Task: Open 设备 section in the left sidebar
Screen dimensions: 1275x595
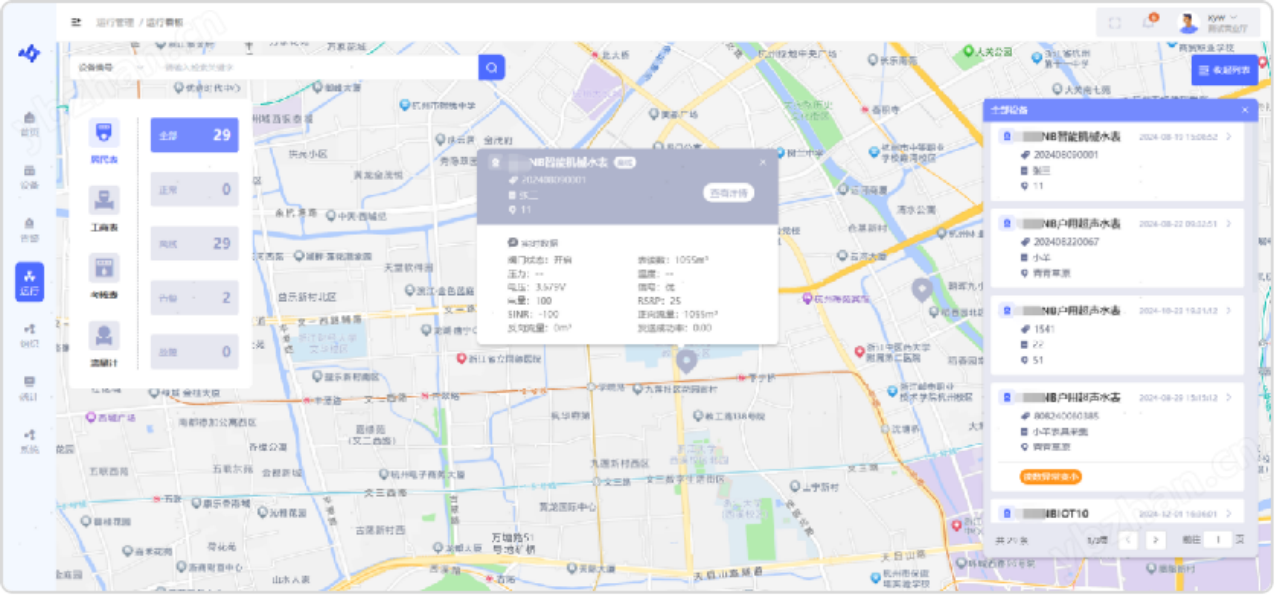Action: pyautogui.click(x=29, y=176)
